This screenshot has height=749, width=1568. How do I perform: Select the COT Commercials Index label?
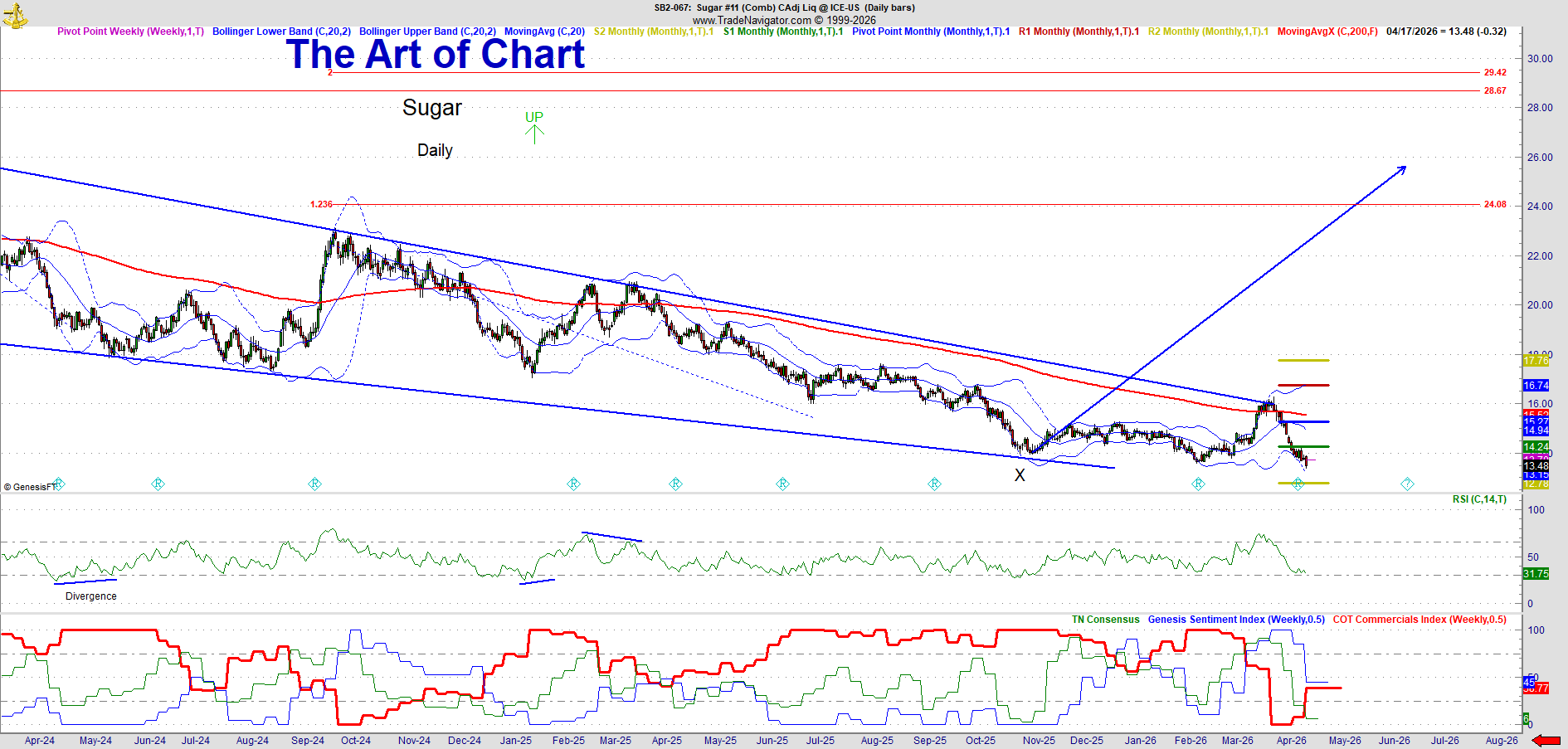pos(1419,620)
